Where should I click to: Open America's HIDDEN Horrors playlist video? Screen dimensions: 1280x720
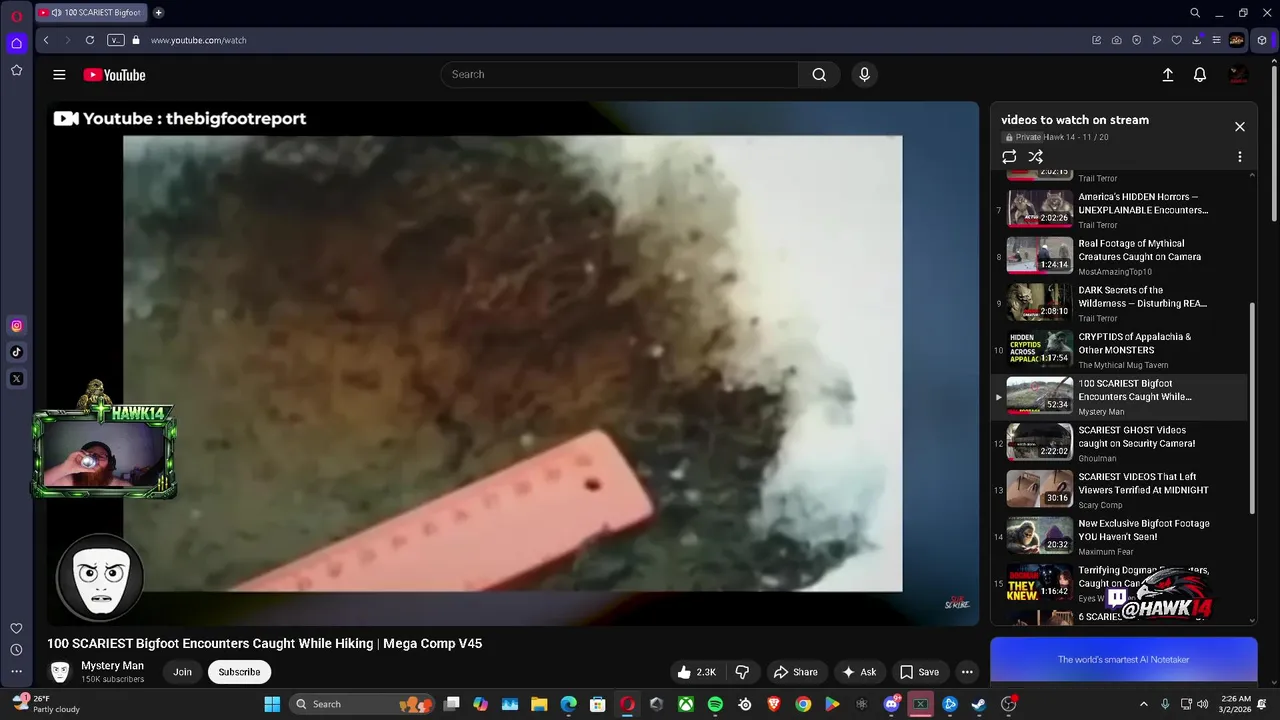point(1120,210)
